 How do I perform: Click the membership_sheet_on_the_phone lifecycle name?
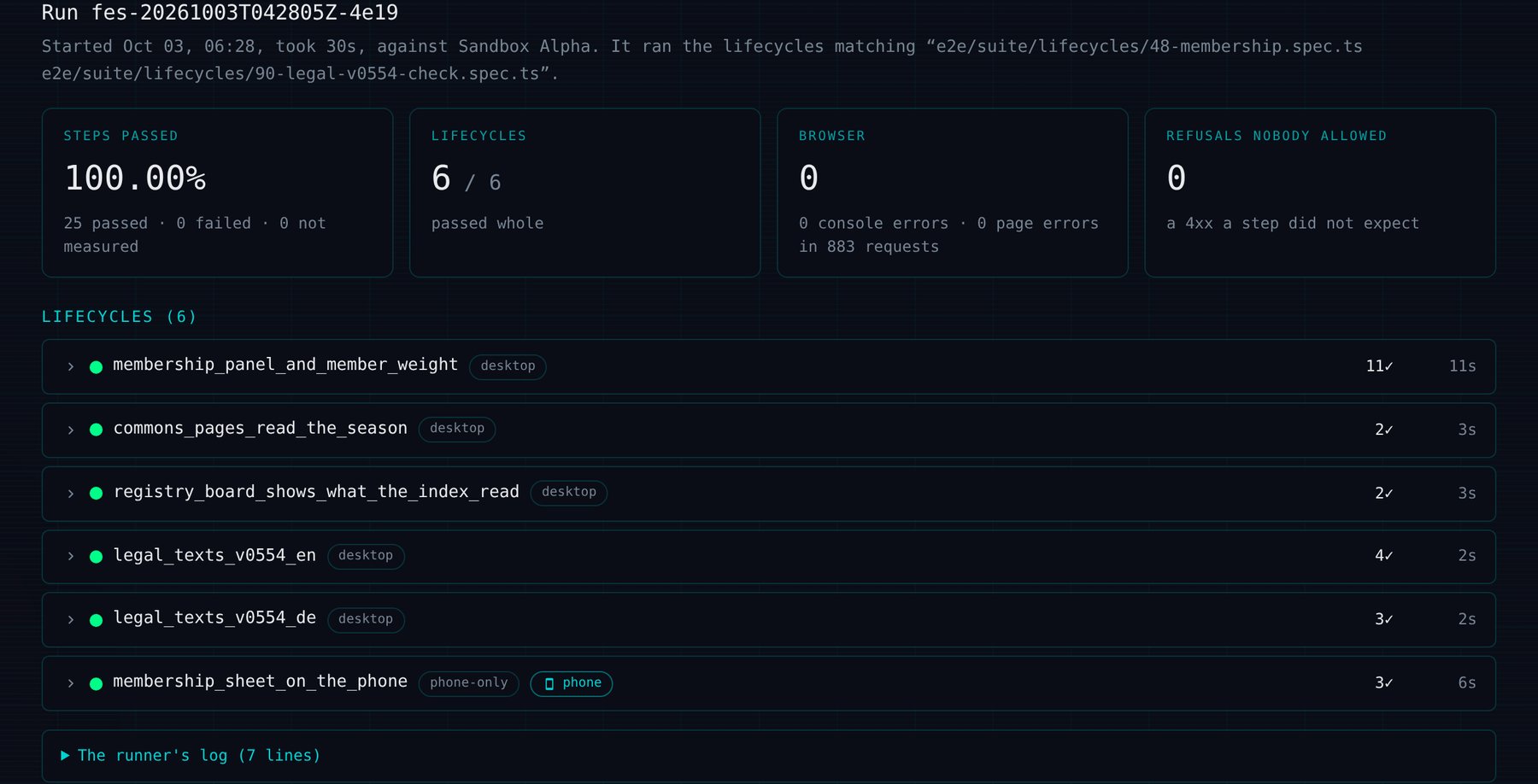[260, 682]
